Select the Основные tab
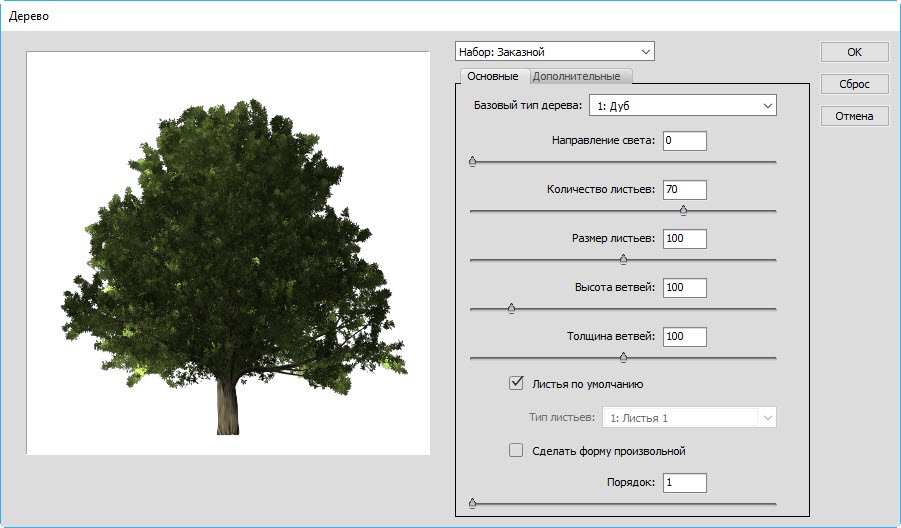The image size is (901, 528). (492, 76)
